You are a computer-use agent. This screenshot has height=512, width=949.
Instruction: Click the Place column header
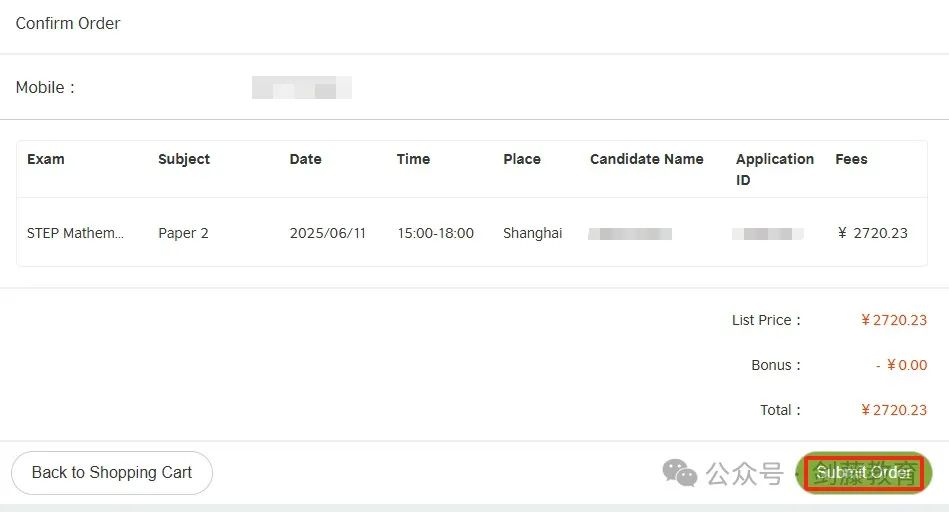pos(522,159)
